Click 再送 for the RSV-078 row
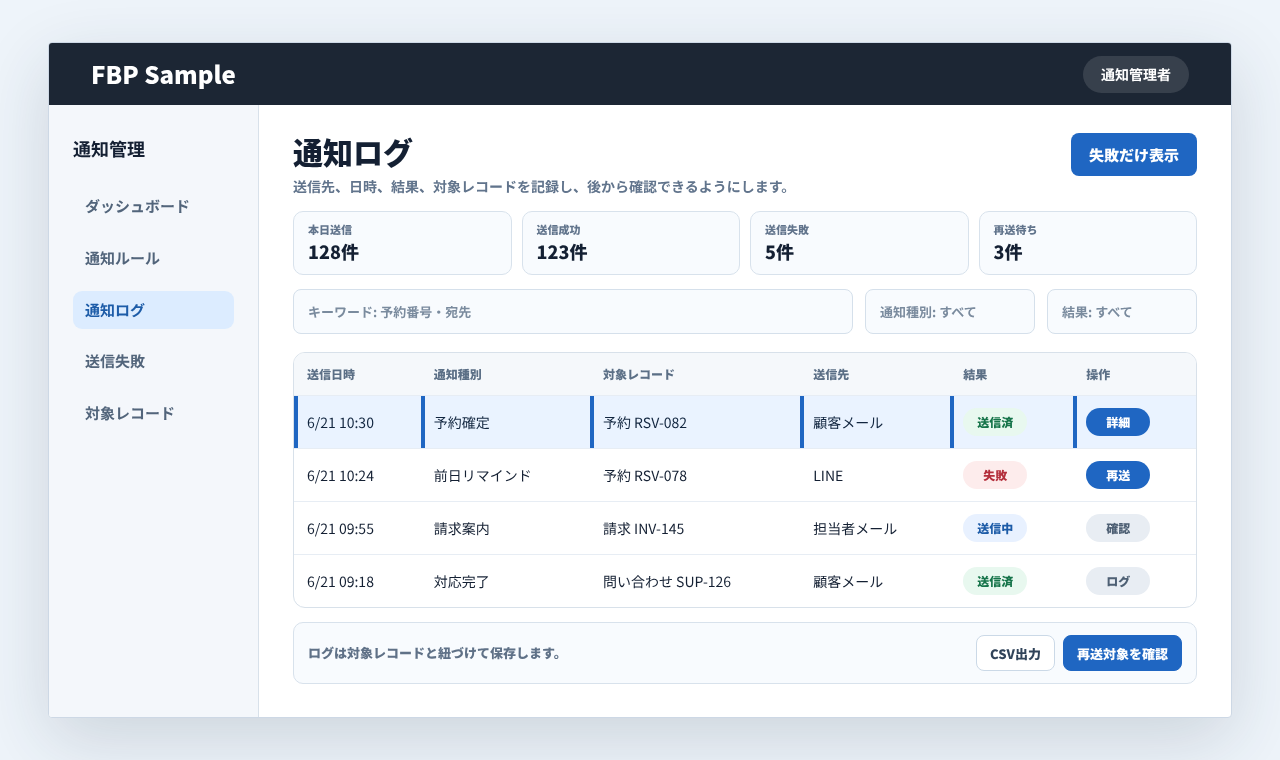Viewport: 1280px width, 760px height. point(1117,475)
